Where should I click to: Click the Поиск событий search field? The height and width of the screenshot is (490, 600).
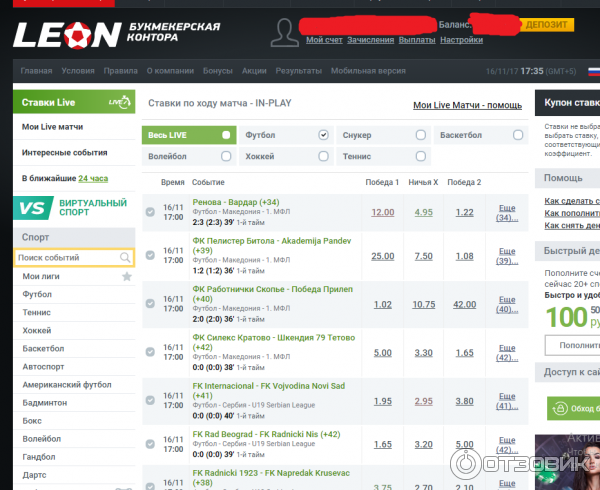(x=68, y=258)
